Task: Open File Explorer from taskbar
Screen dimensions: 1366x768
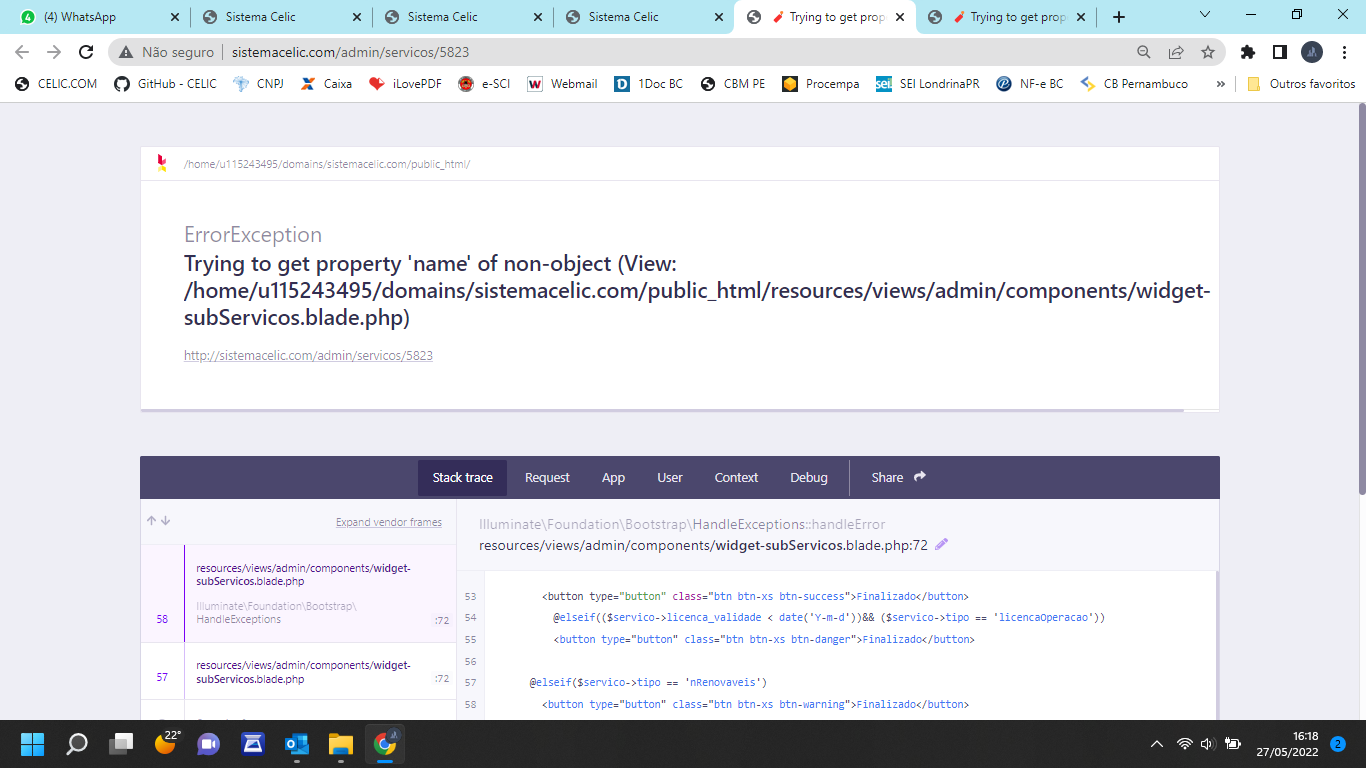Action: (341, 744)
